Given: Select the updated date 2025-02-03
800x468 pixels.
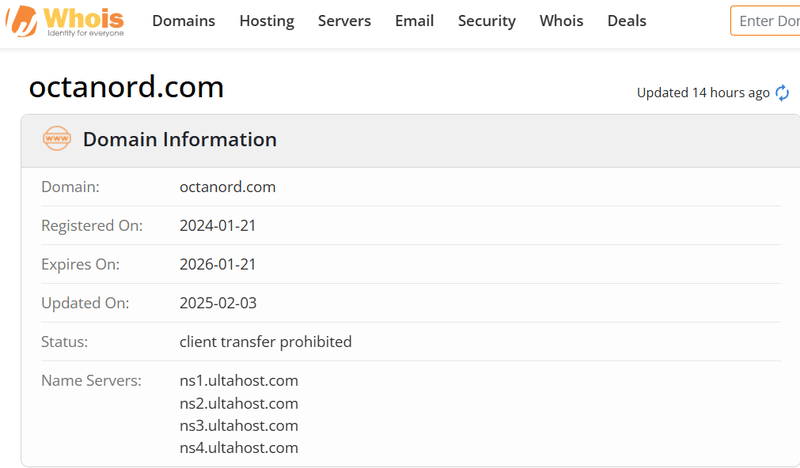Looking at the screenshot, I should click(x=218, y=303).
